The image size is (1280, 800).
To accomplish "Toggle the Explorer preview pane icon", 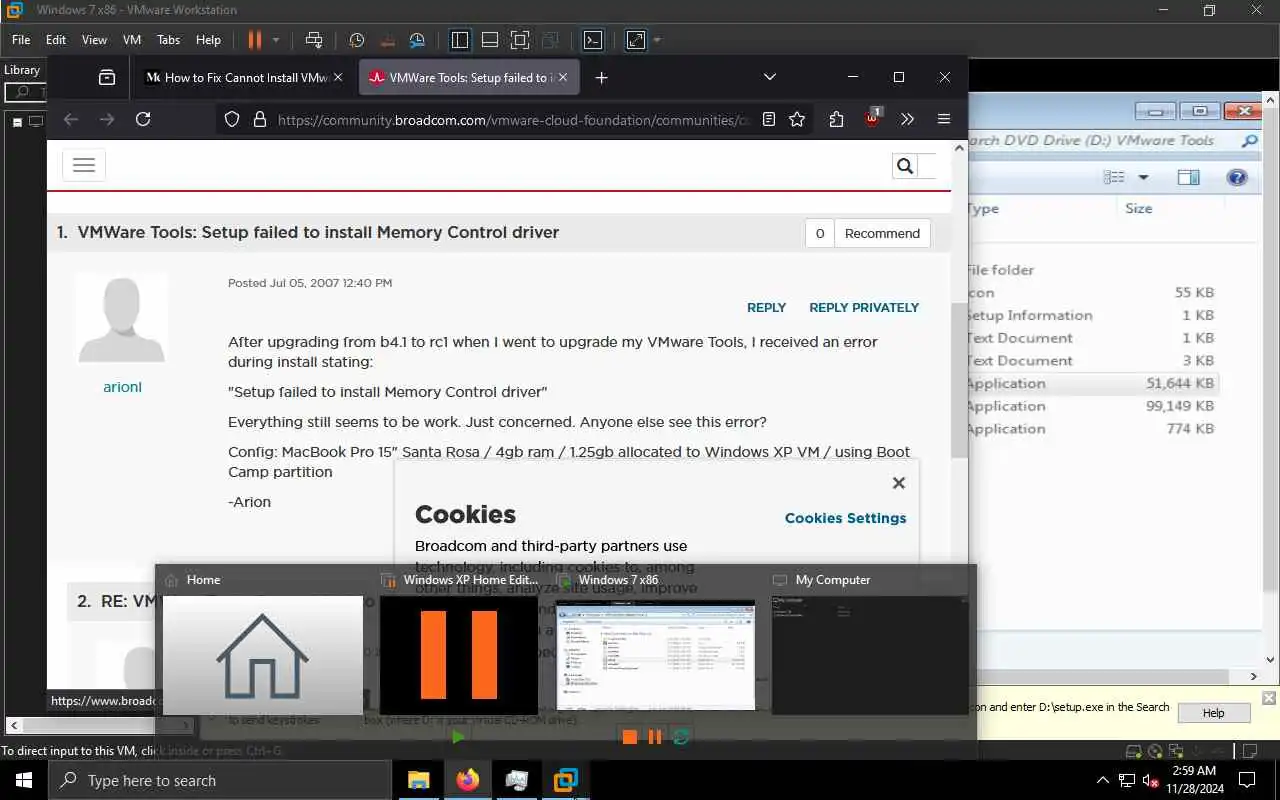I will pos(1188,177).
